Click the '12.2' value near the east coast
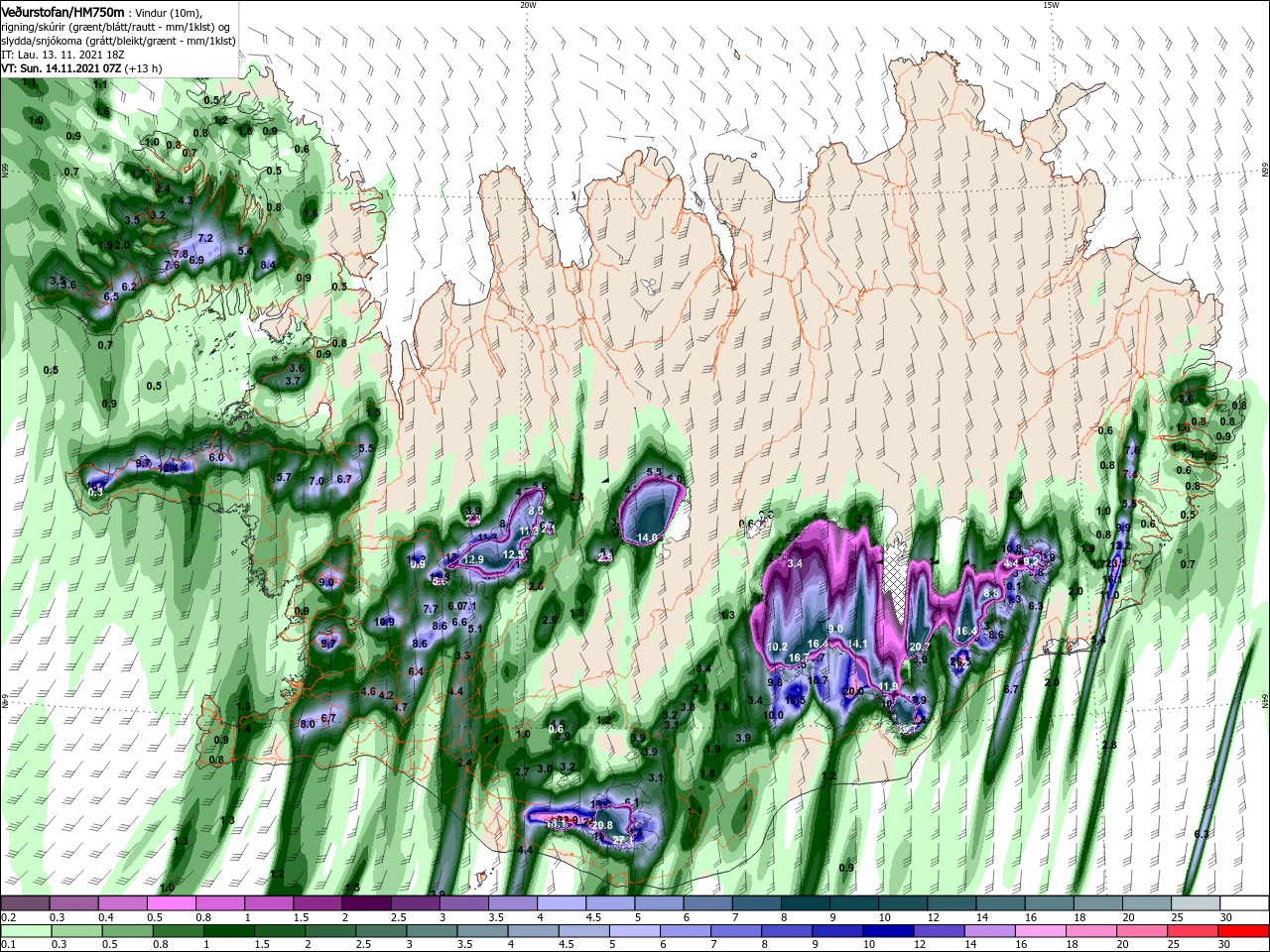1270x952 pixels. click(1121, 545)
